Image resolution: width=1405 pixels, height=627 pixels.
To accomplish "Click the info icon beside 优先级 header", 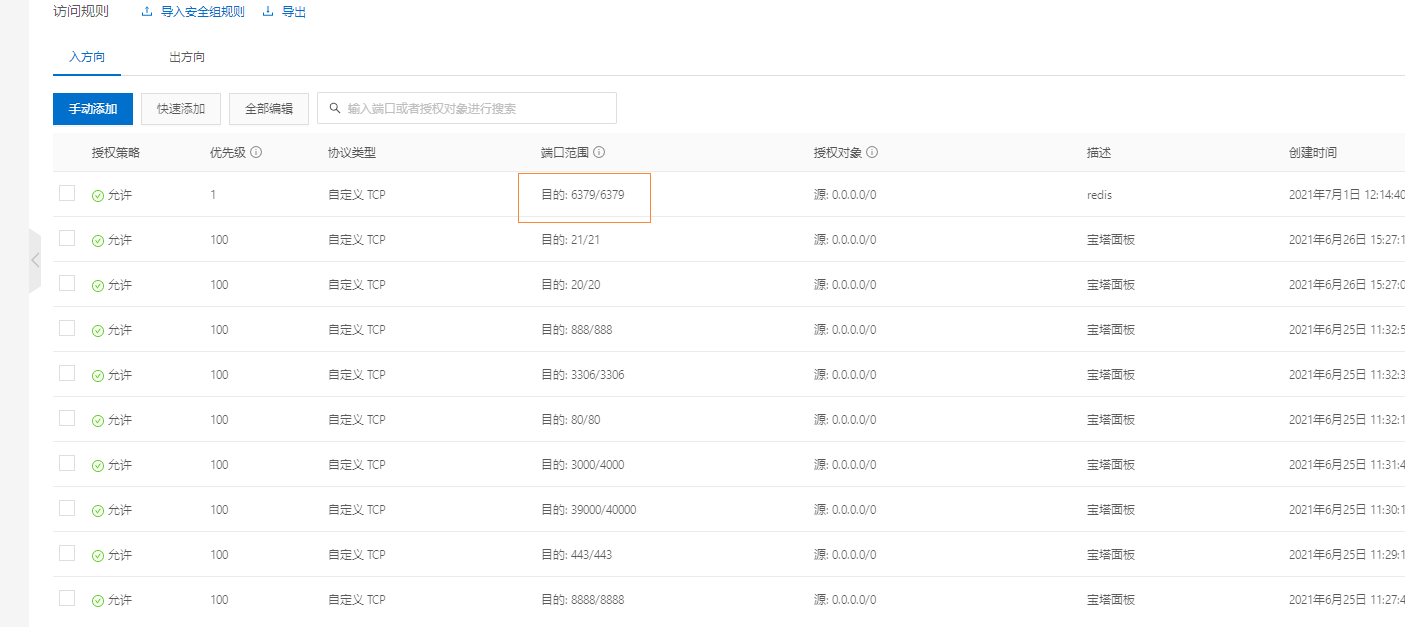I will click(x=256, y=153).
